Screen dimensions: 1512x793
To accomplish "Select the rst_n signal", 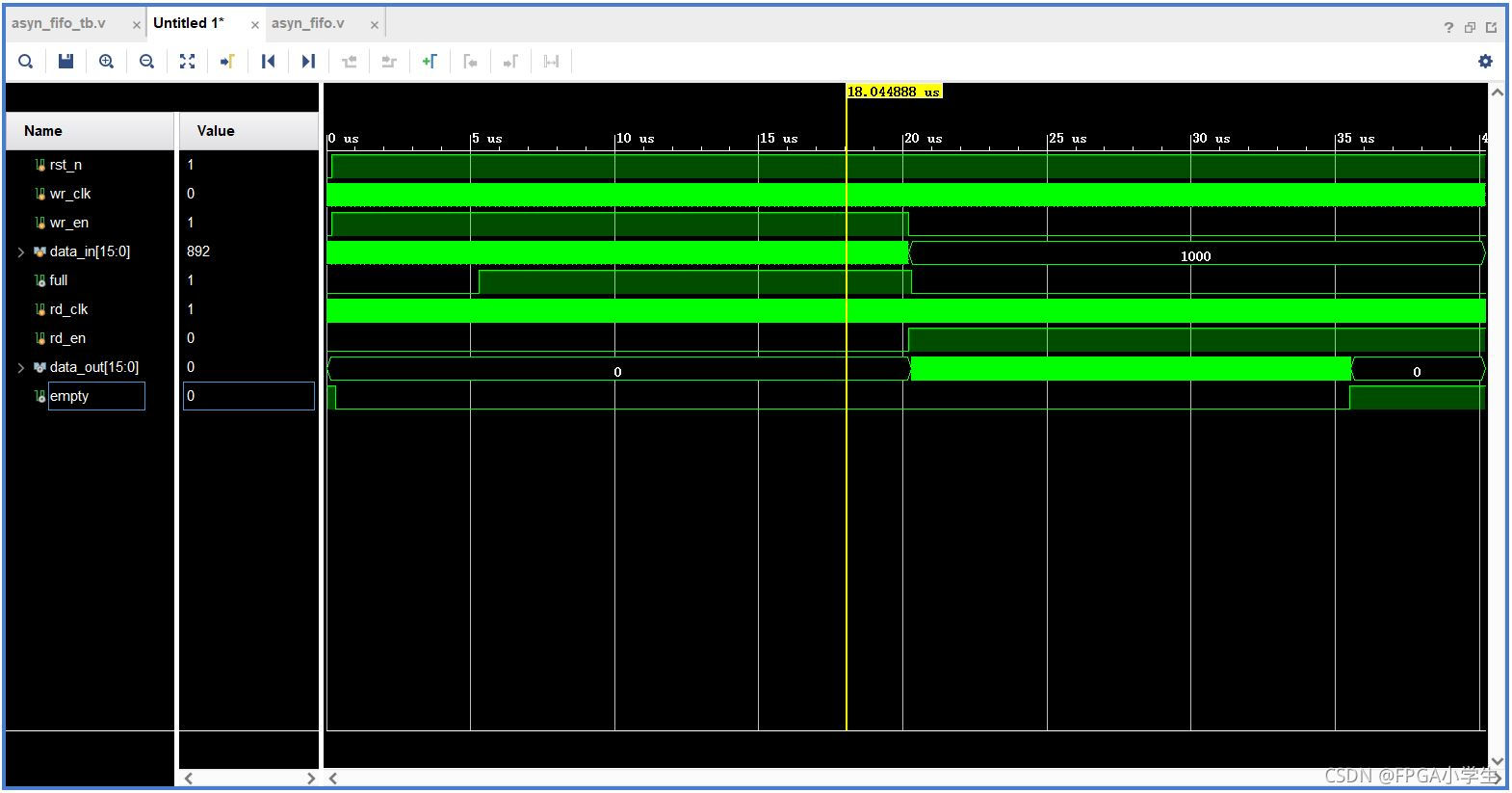I will point(65,165).
